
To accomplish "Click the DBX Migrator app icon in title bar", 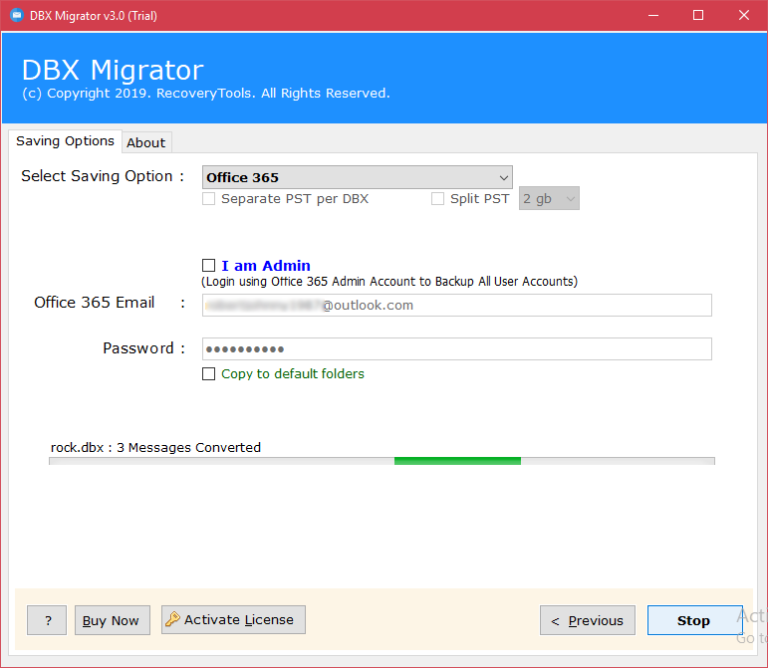I will coord(17,15).
